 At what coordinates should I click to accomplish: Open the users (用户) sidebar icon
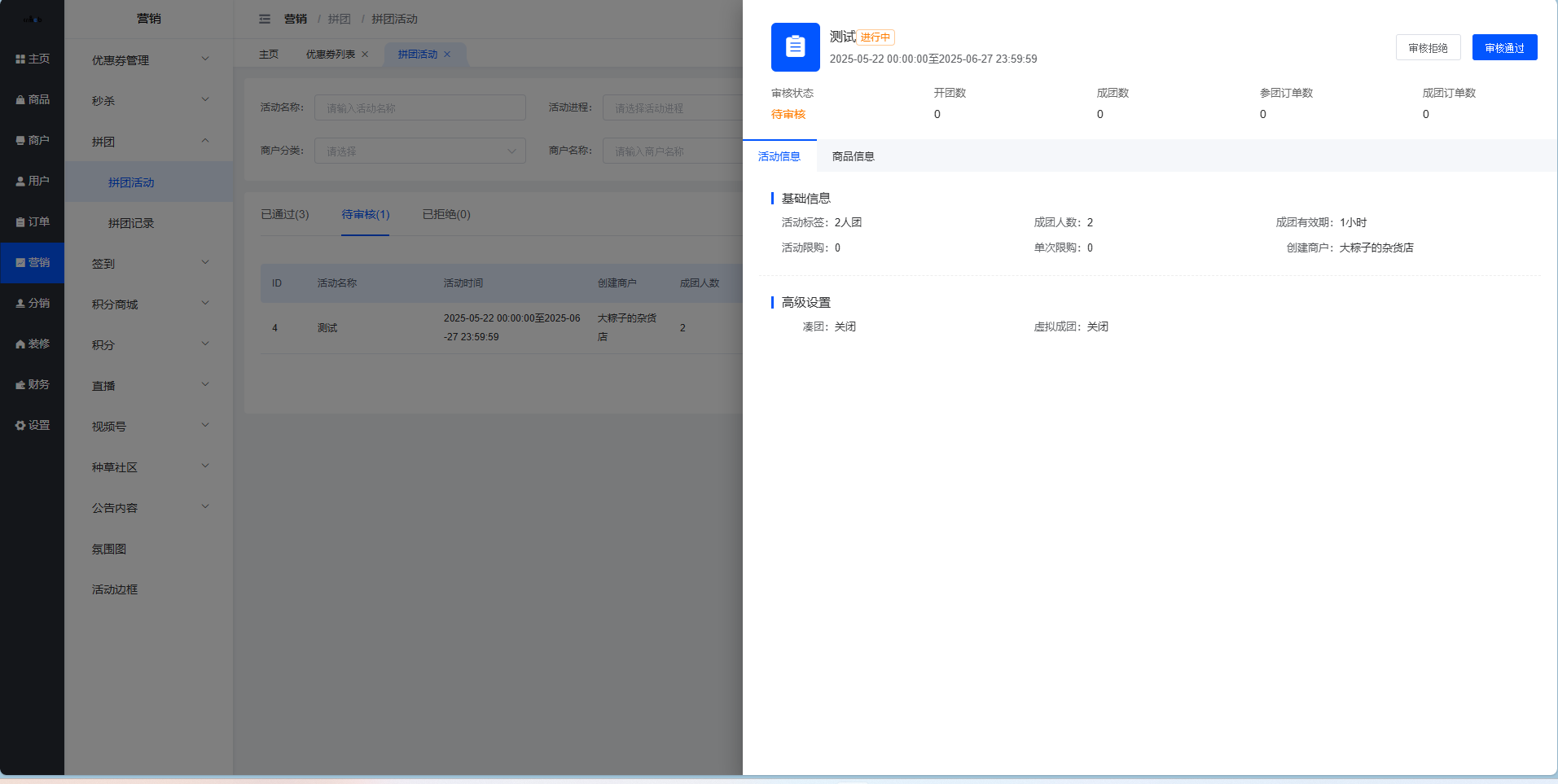click(20, 182)
